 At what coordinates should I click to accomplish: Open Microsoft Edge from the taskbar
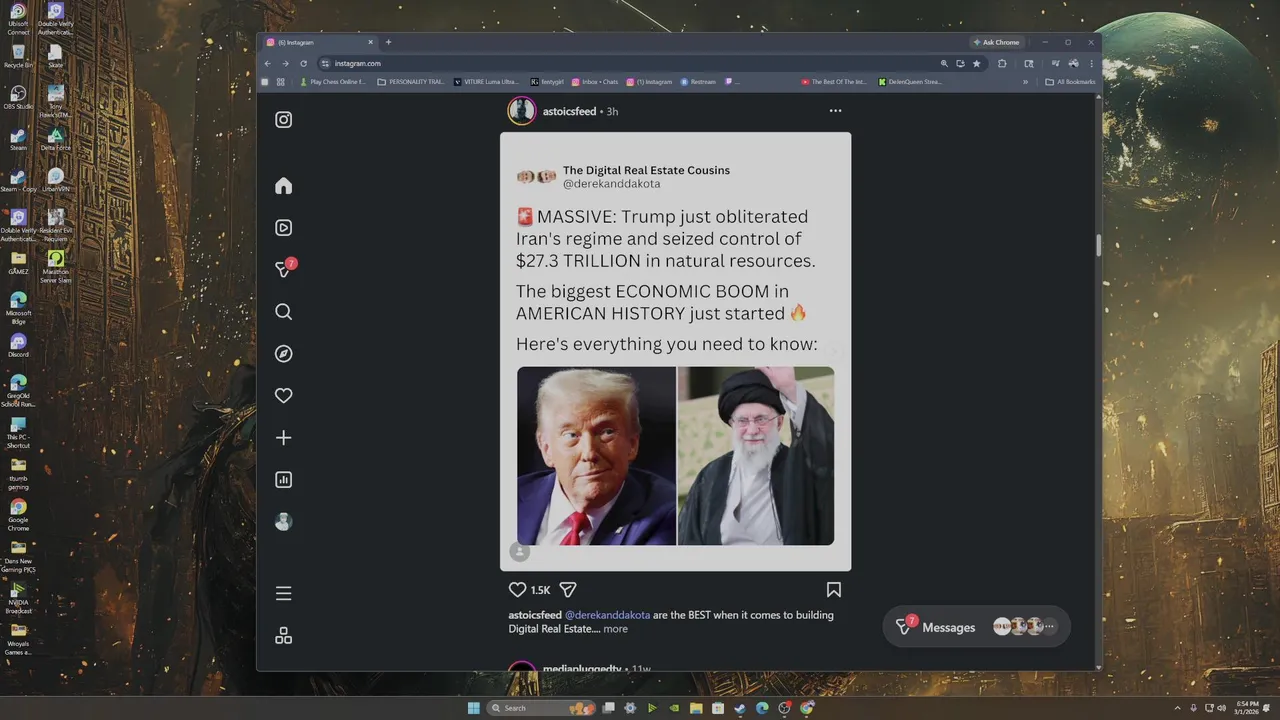[x=762, y=708]
